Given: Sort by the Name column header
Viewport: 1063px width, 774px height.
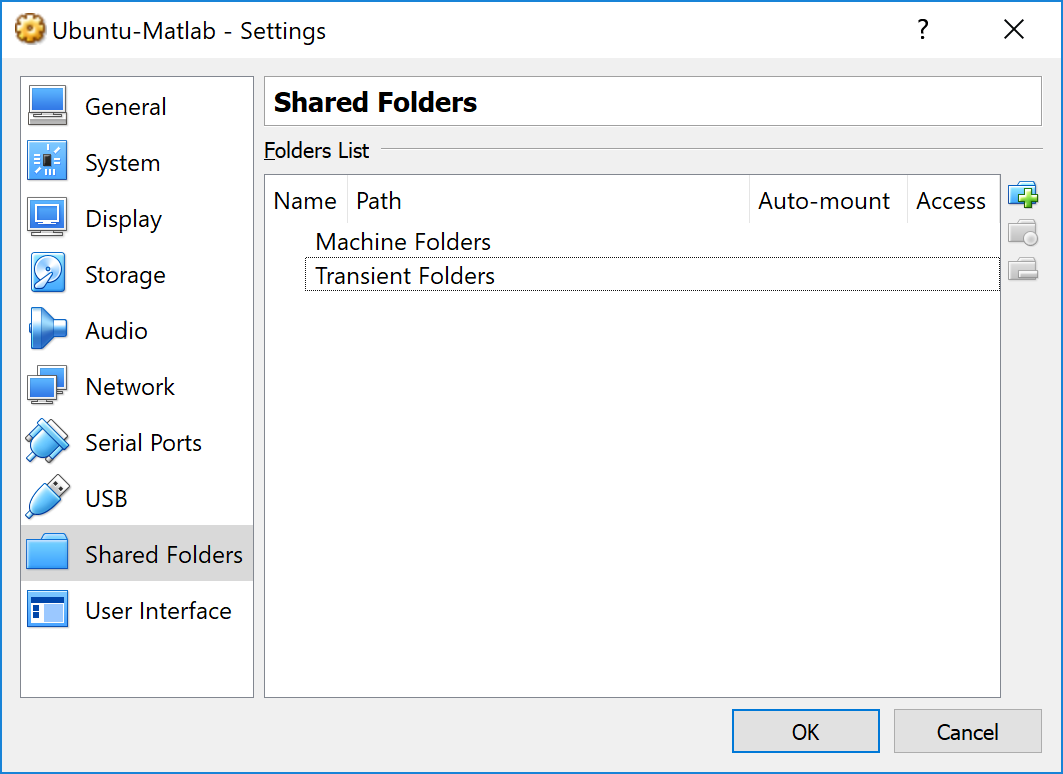Looking at the screenshot, I should [x=306, y=201].
